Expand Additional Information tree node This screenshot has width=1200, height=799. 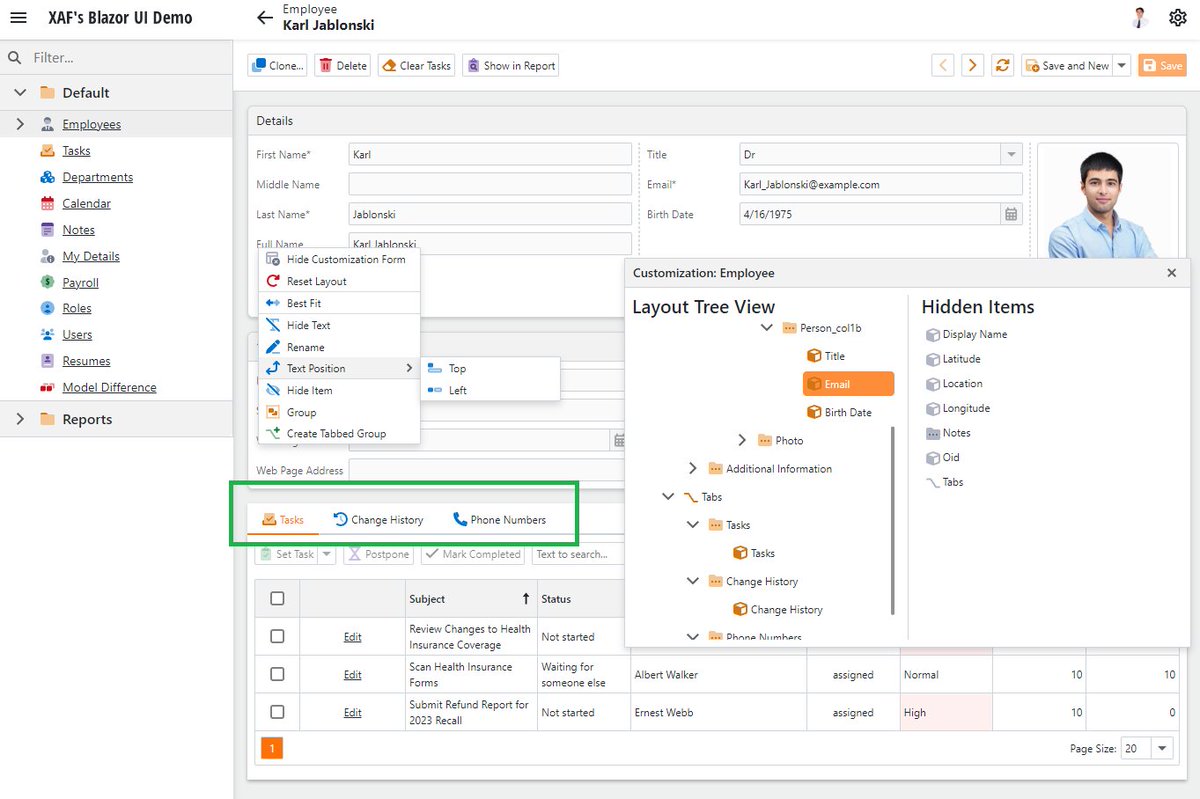[693, 469]
